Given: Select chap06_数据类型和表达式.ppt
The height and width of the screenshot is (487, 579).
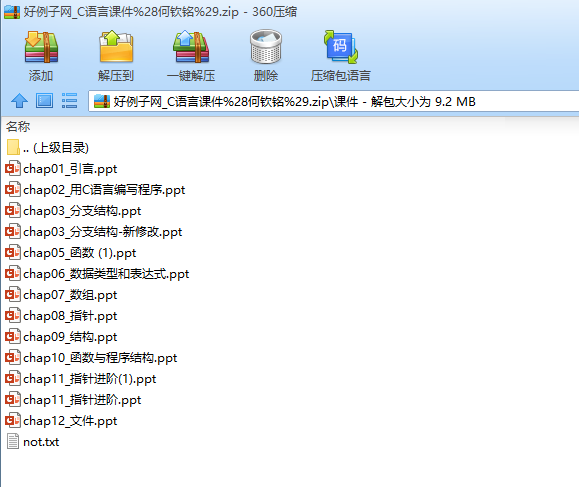Looking at the screenshot, I should (97, 274).
